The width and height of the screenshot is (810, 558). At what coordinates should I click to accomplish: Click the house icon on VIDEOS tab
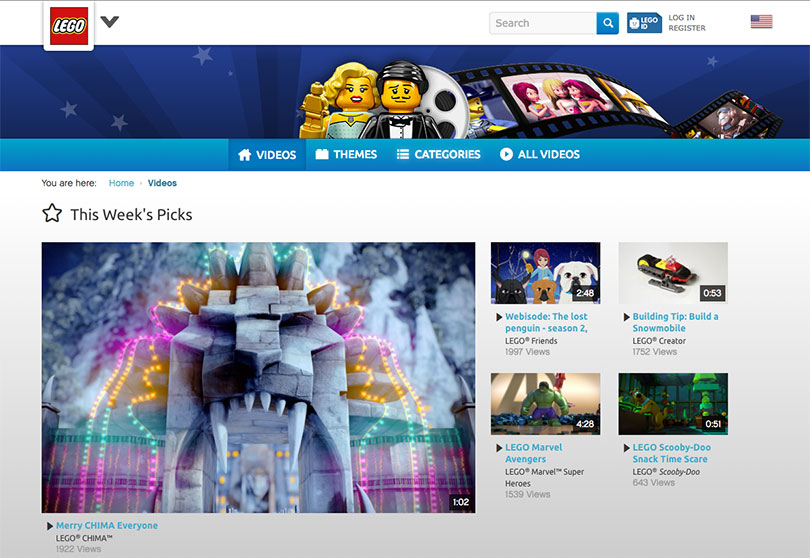244,154
